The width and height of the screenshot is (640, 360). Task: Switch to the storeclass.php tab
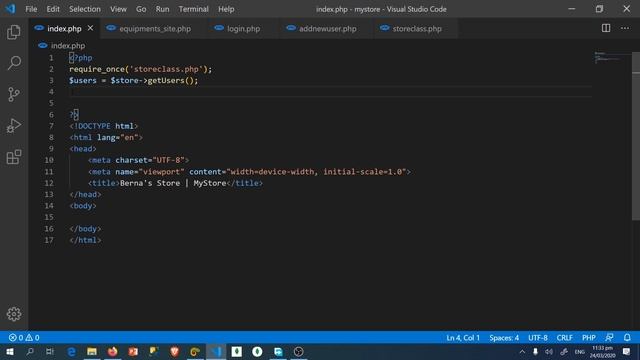pos(416,29)
